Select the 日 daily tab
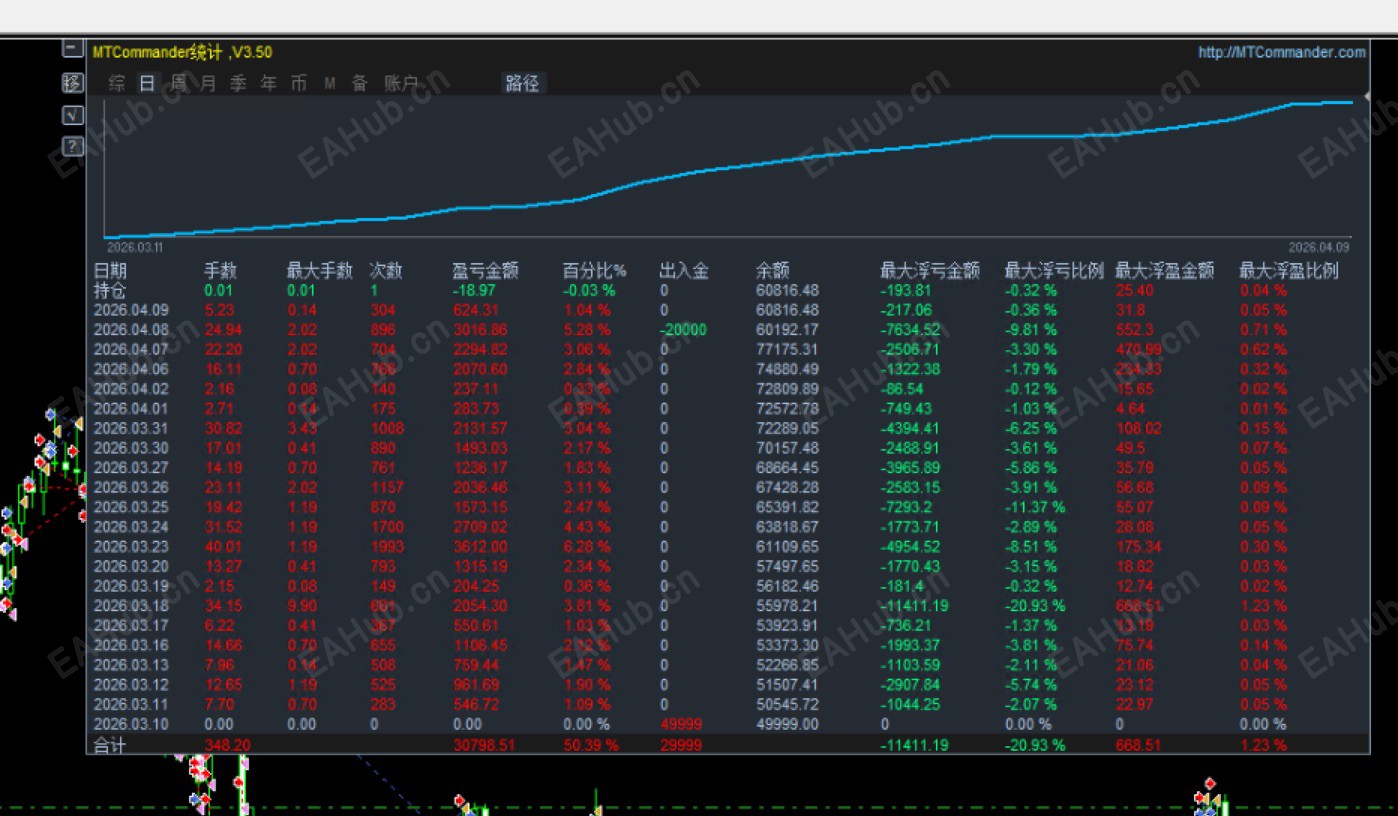The height and width of the screenshot is (816, 1398). pos(147,84)
